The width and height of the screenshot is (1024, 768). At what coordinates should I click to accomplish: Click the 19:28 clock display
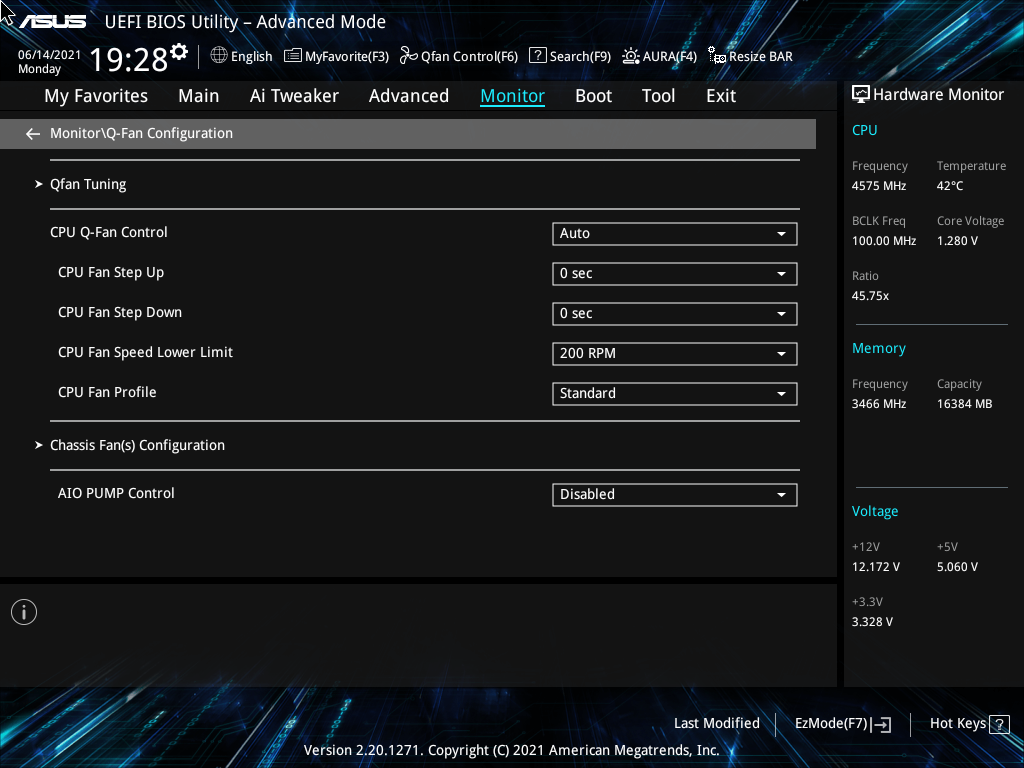tap(129, 59)
